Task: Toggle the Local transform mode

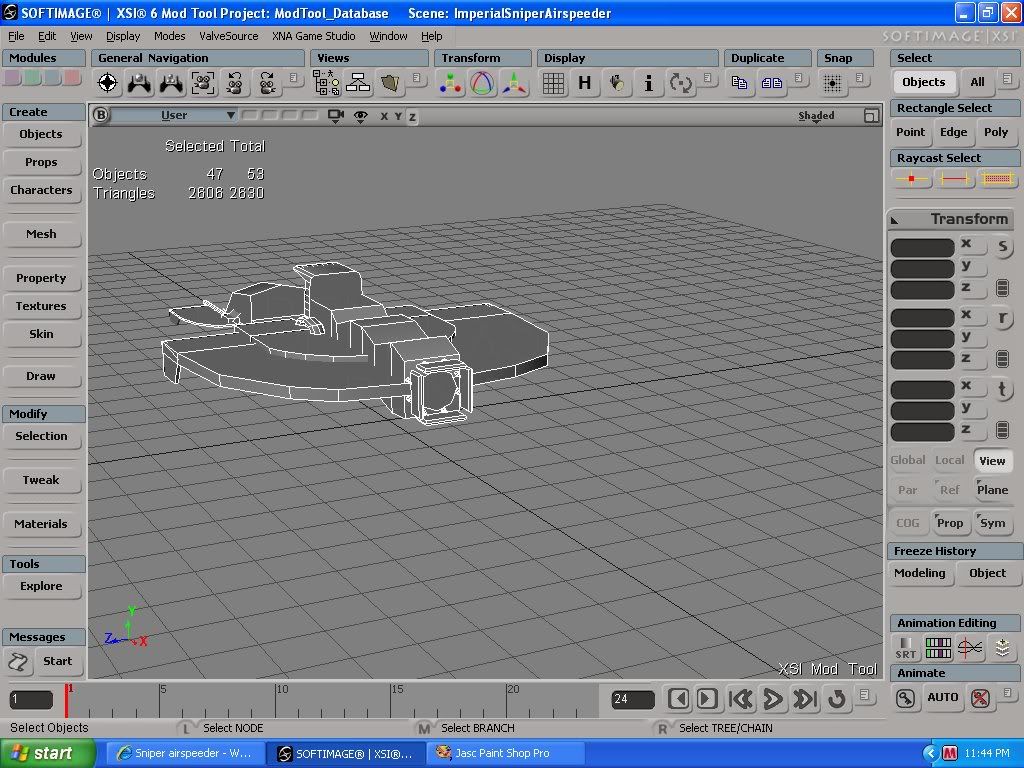Action: tap(950, 460)
